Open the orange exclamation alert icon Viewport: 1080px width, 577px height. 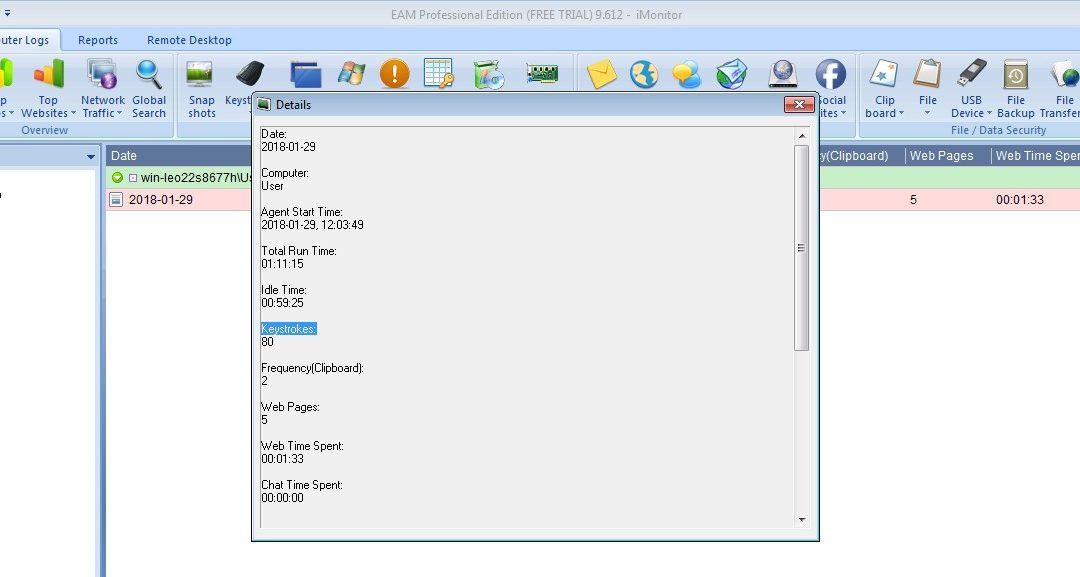coord(395,74)
